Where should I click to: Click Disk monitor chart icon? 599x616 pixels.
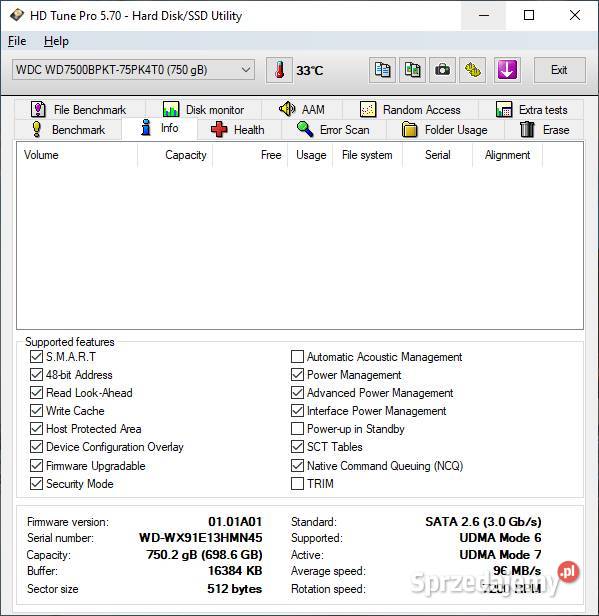click(x=171, y=109)
